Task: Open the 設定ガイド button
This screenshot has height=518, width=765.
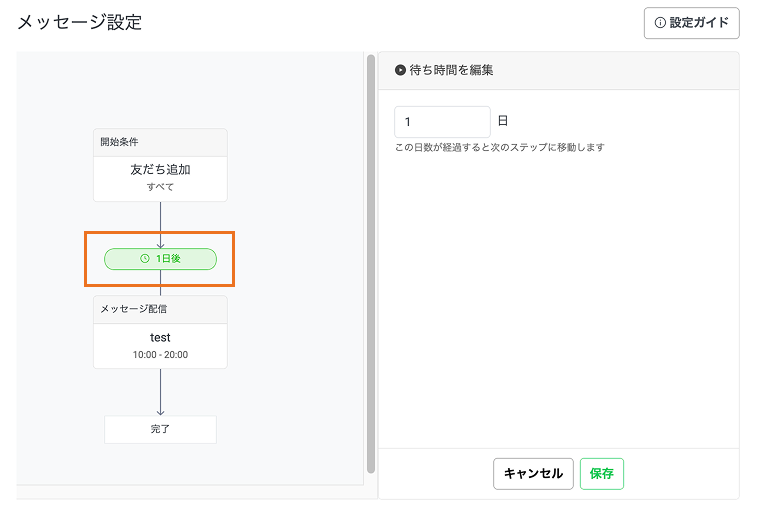Action: tap(691, 23)
